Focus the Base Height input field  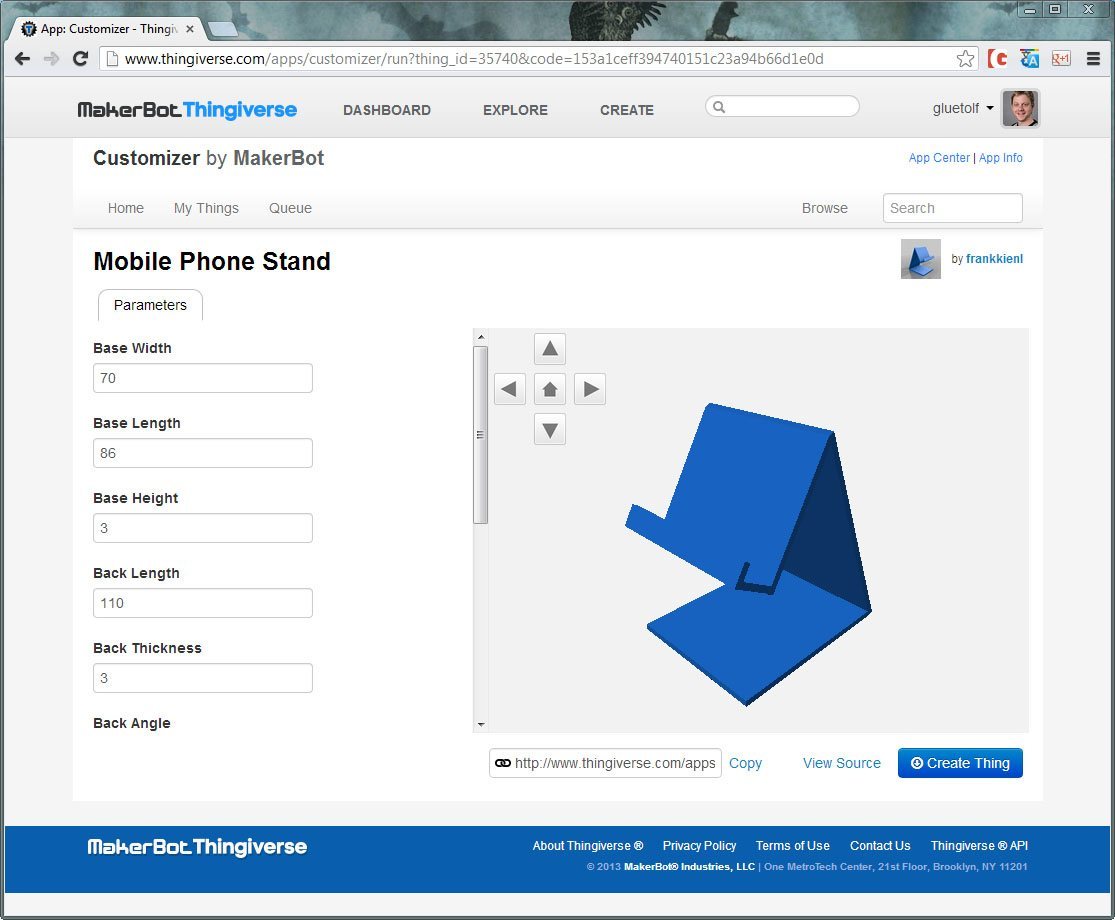pos(203,528)
